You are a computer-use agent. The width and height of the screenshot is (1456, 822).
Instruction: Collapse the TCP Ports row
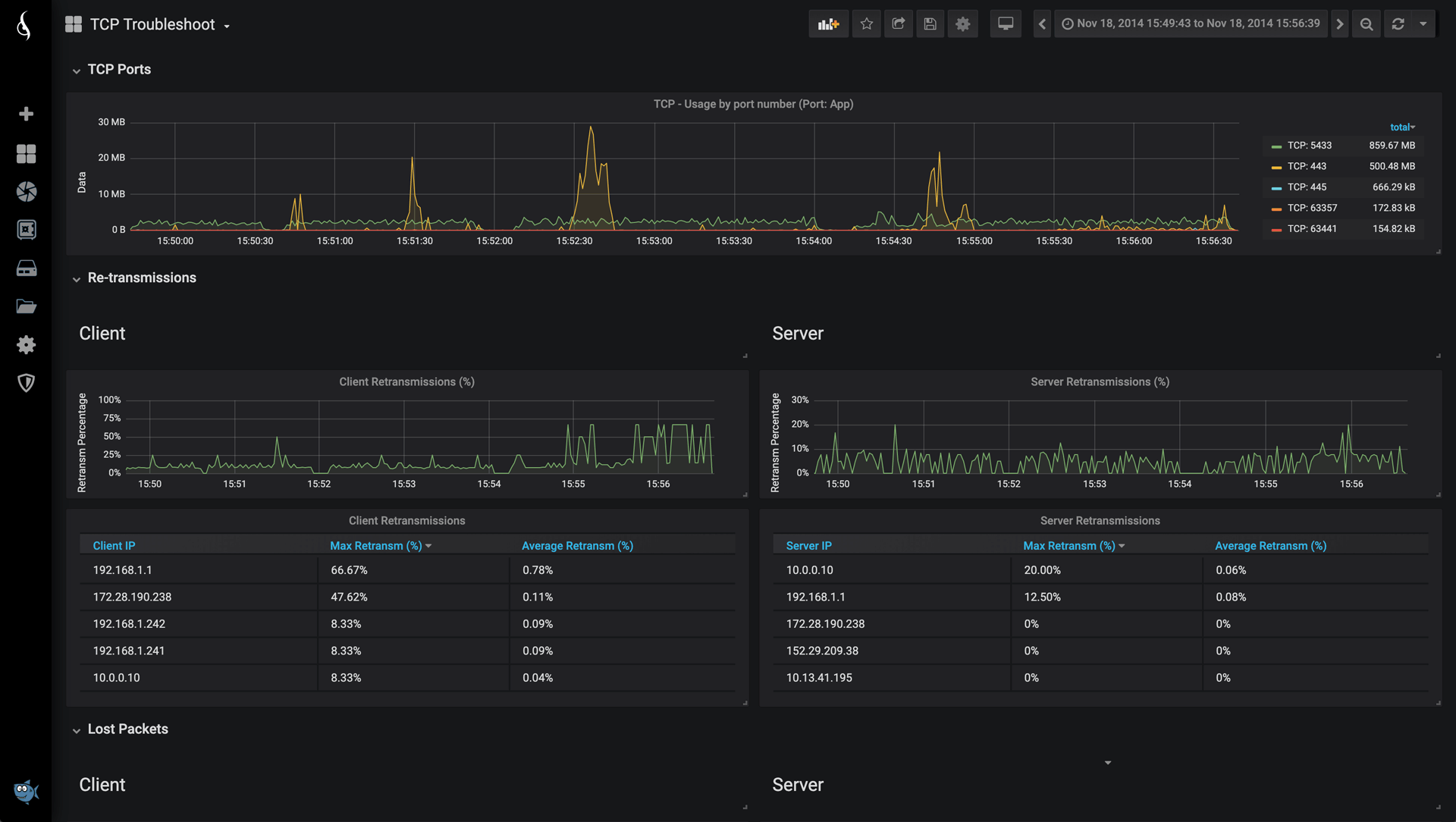coord(119,70)
